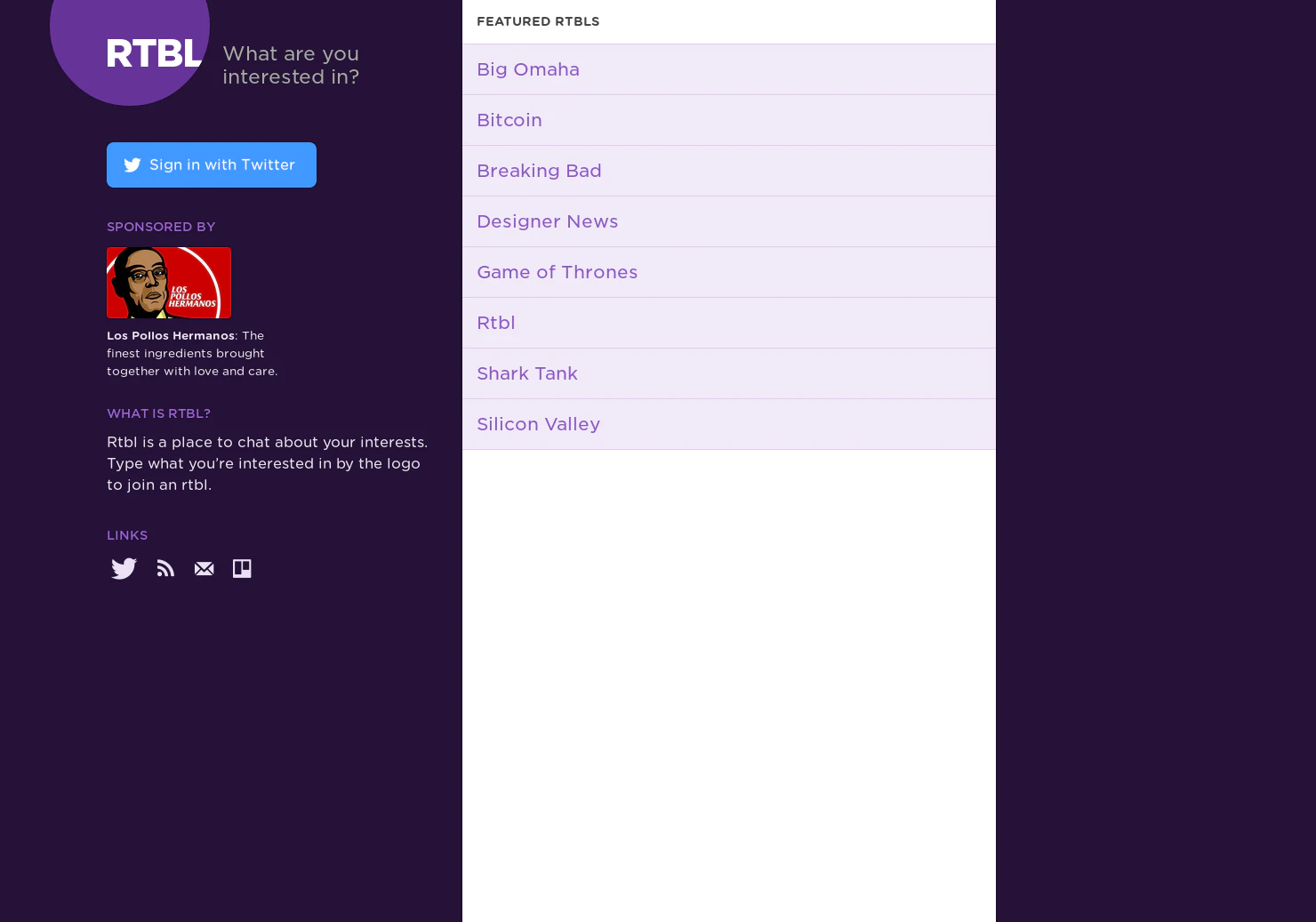
Task: Click the 'Los Pollos Hermanos' sponsor name text
Action: pos(171,335)
